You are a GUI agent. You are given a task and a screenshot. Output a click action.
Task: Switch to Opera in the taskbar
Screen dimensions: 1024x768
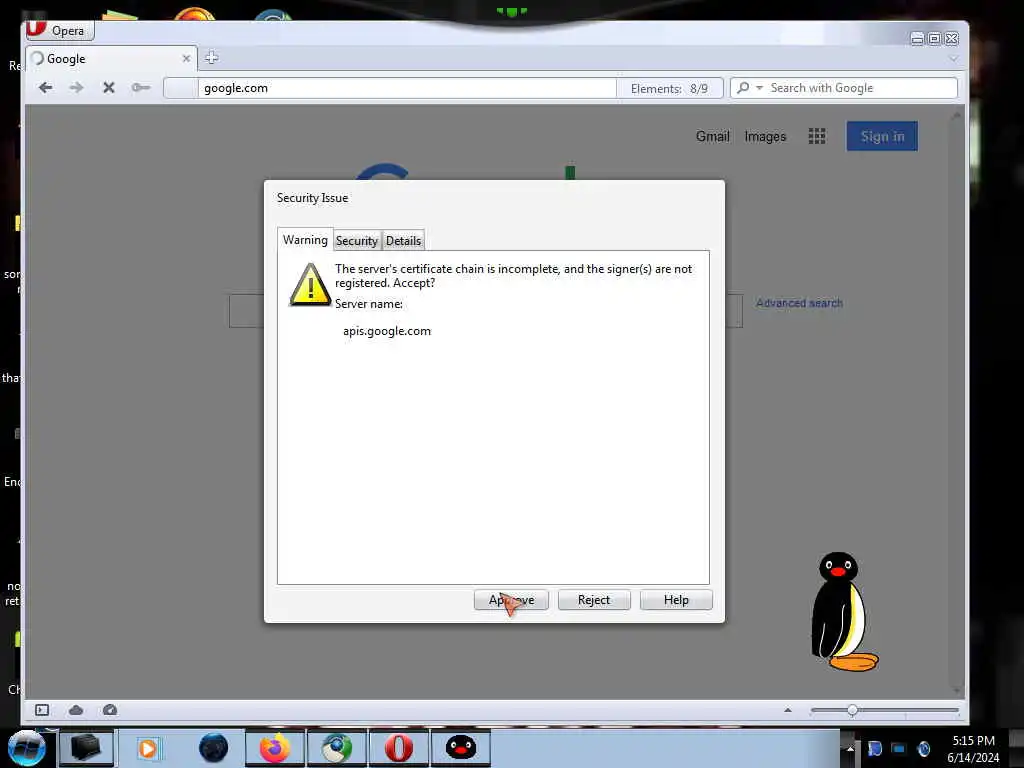click(398, 748)
